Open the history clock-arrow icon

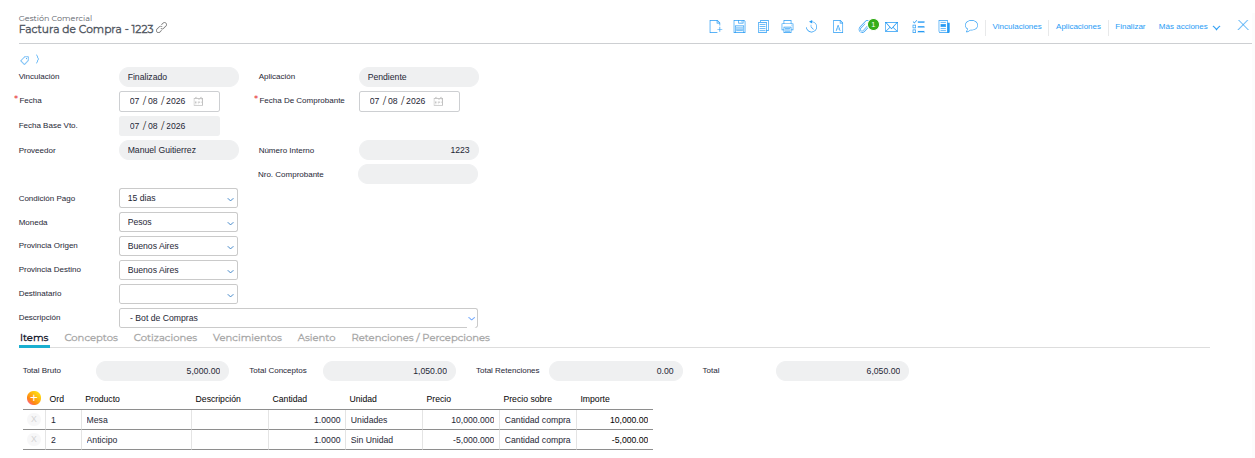point(813,27)
